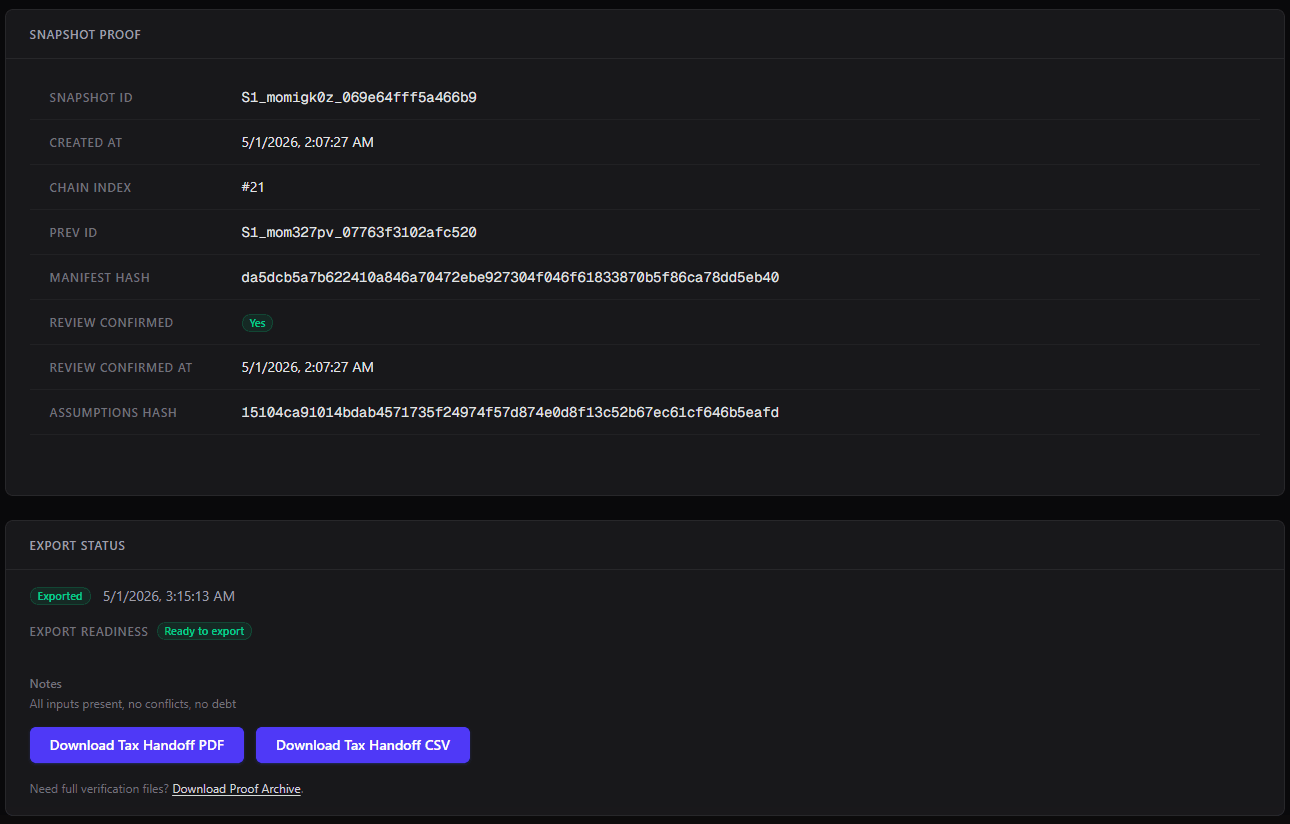Click the Yes badge for Review Confirmed
Image resolution: width=1290 pixels, height=824 pixels.
(257, 323)
